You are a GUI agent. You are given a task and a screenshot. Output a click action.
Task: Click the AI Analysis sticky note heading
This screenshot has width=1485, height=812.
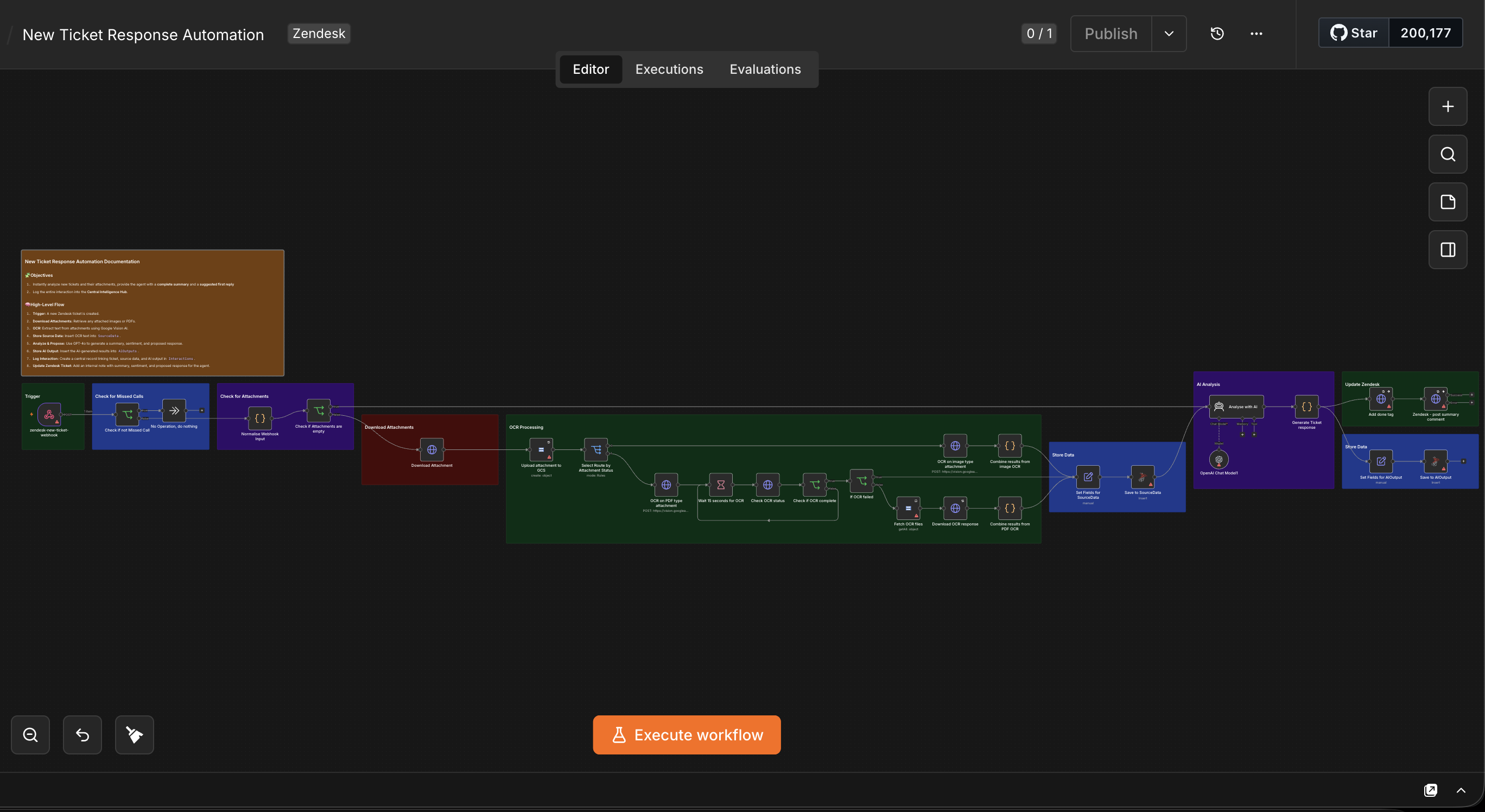pos(1208,384)
